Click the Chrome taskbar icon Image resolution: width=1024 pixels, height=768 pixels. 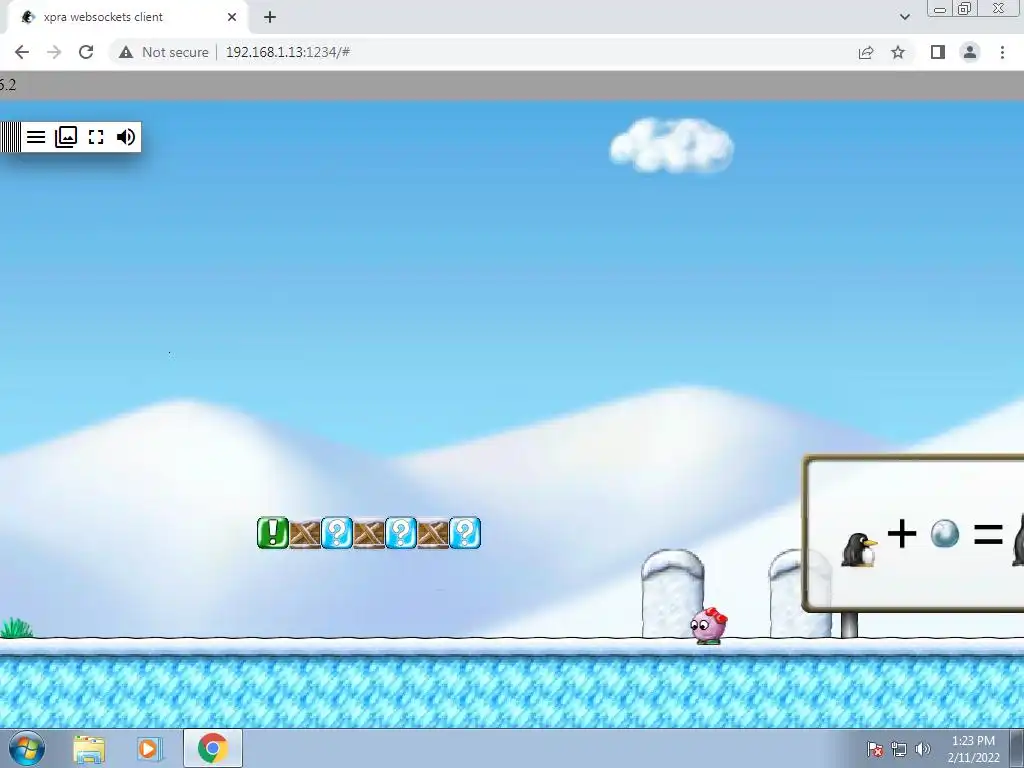tap(213, 748)
